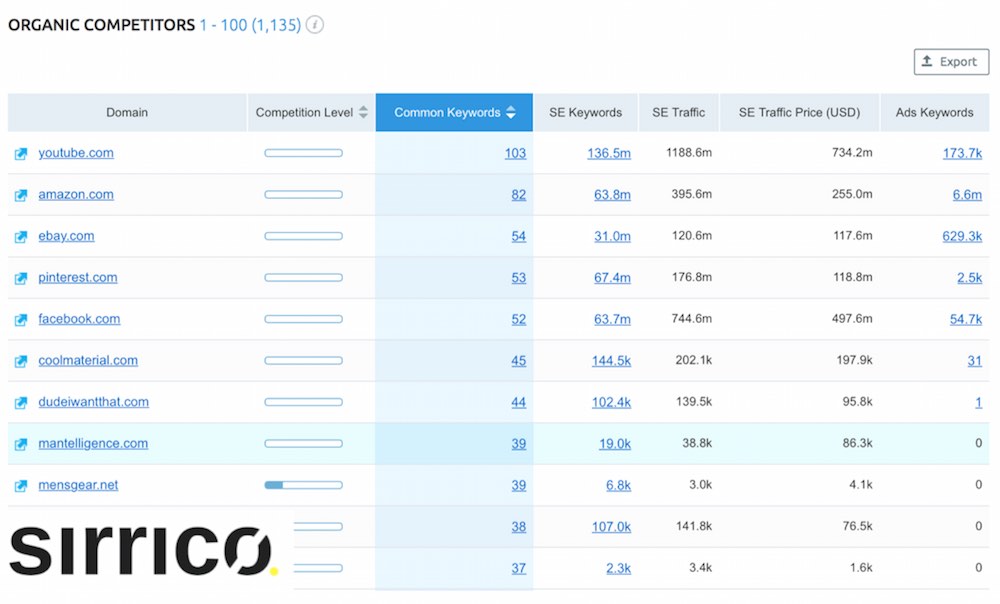Screen dimensions: 1000x604
Task: Open 54 common keywords for ebay.com
Action: 518,236
